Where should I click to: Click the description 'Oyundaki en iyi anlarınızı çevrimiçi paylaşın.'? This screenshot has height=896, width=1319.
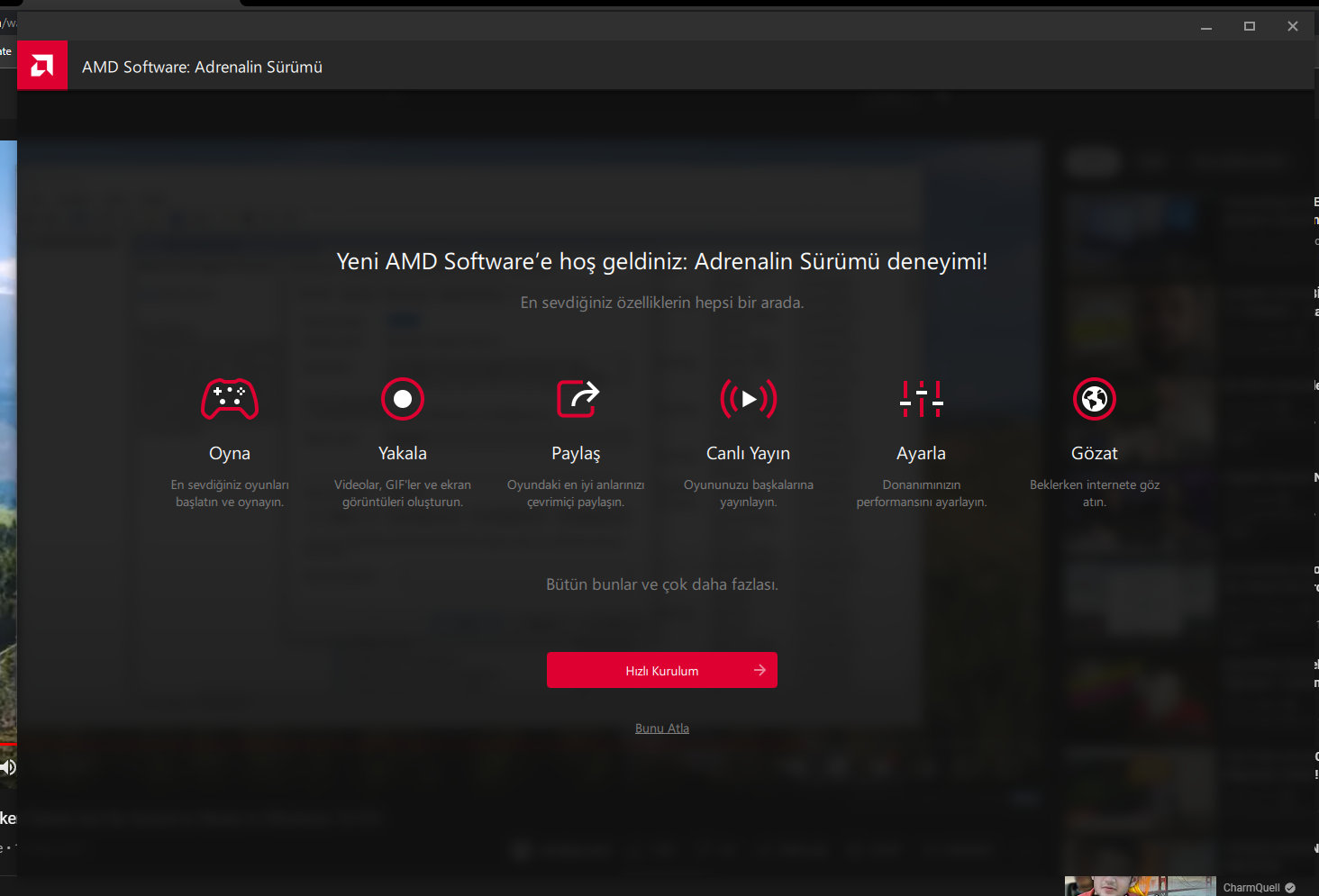(x=576, y=493)
